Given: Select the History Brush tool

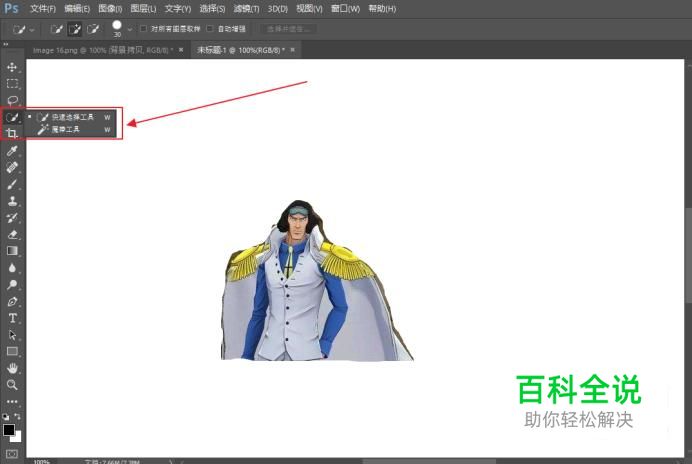Looking at the screenshot, I should click(12, 218).
